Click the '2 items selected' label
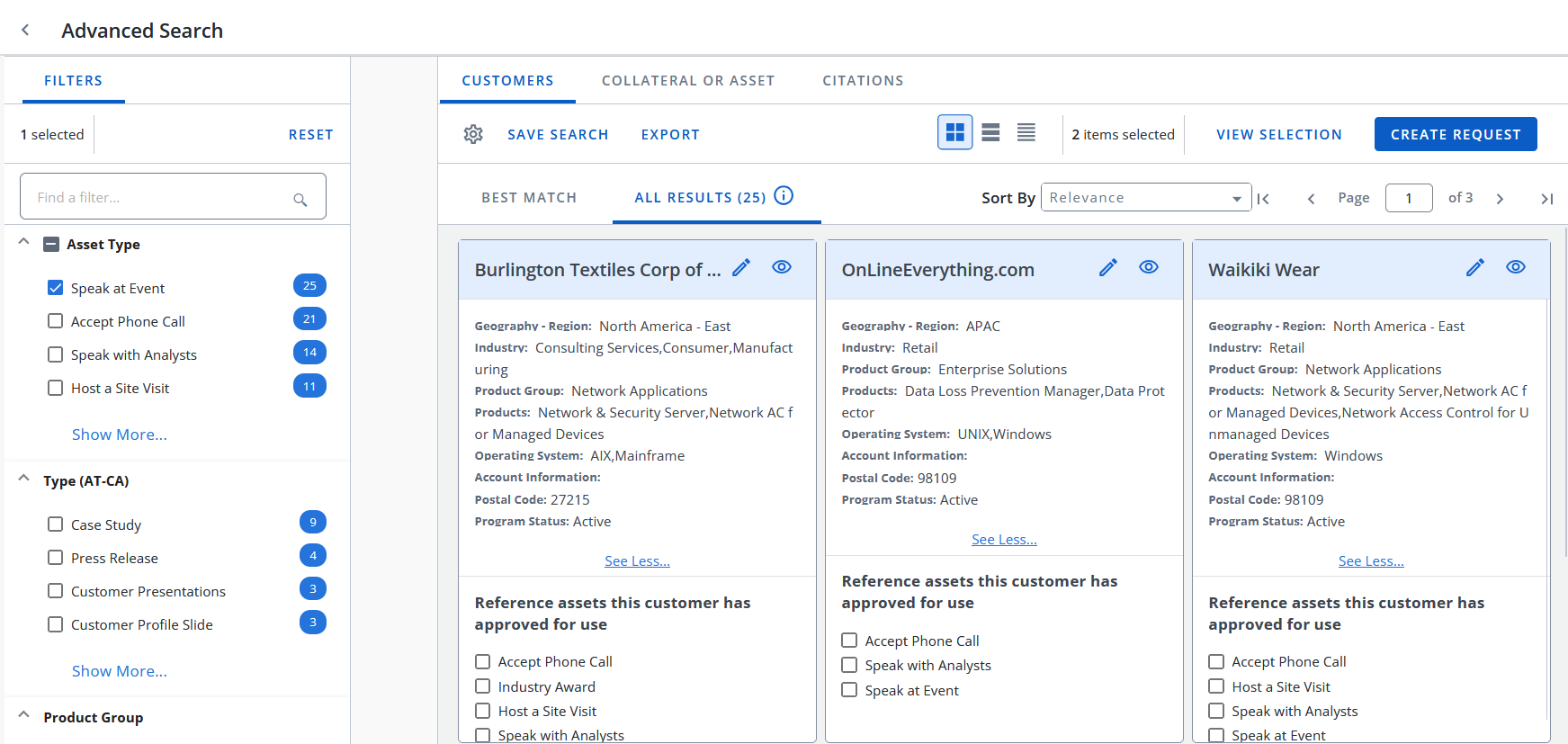Viewport: 1568px width, 744px height. pos(1123,135)
